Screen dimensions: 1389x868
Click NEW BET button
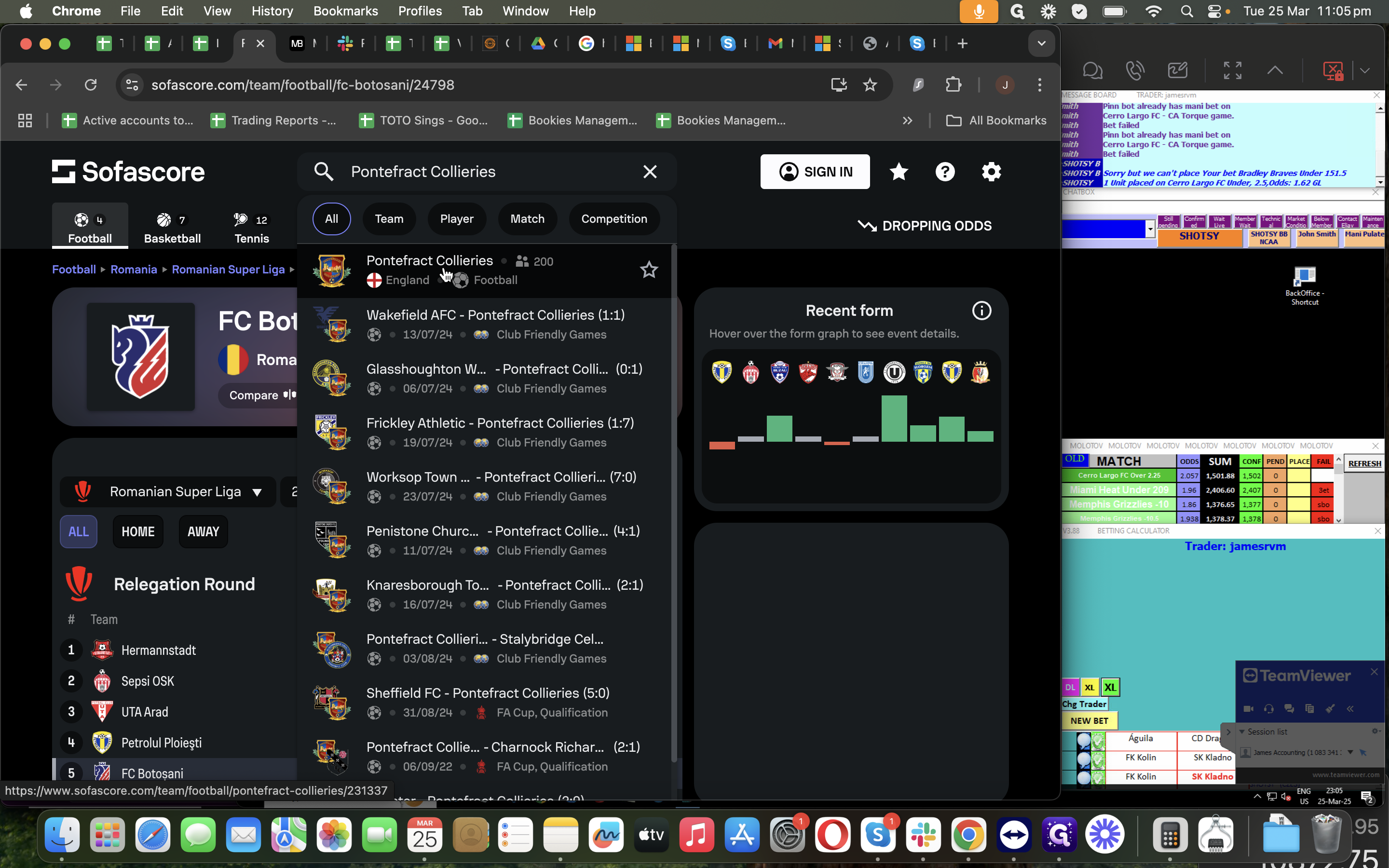coord(1089,721)
